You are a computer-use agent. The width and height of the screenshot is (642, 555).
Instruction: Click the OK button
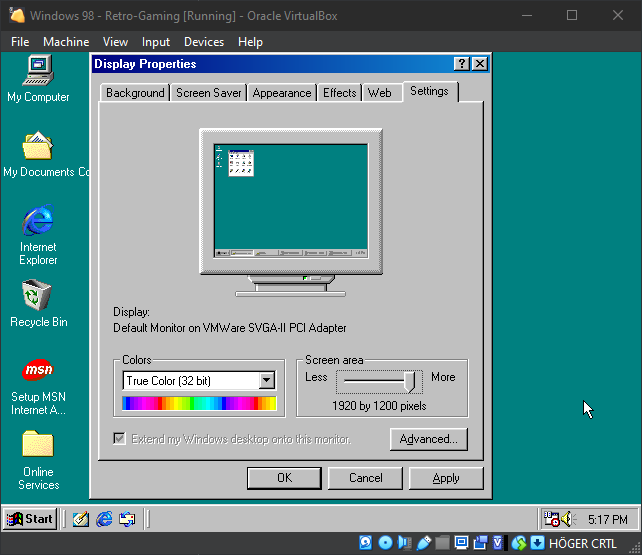tap(284, 478)
